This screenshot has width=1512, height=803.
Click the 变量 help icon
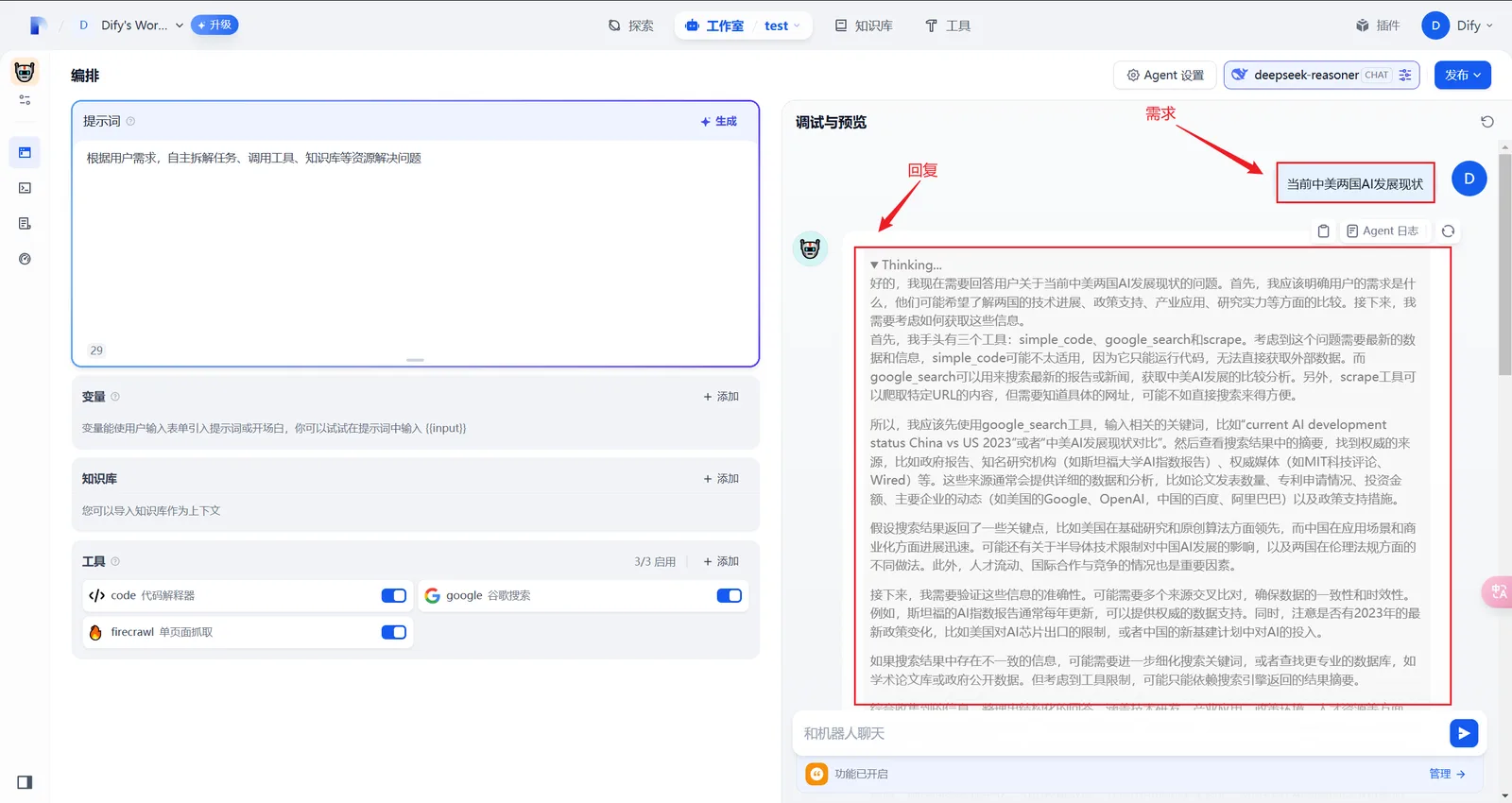tap(115, 397)
